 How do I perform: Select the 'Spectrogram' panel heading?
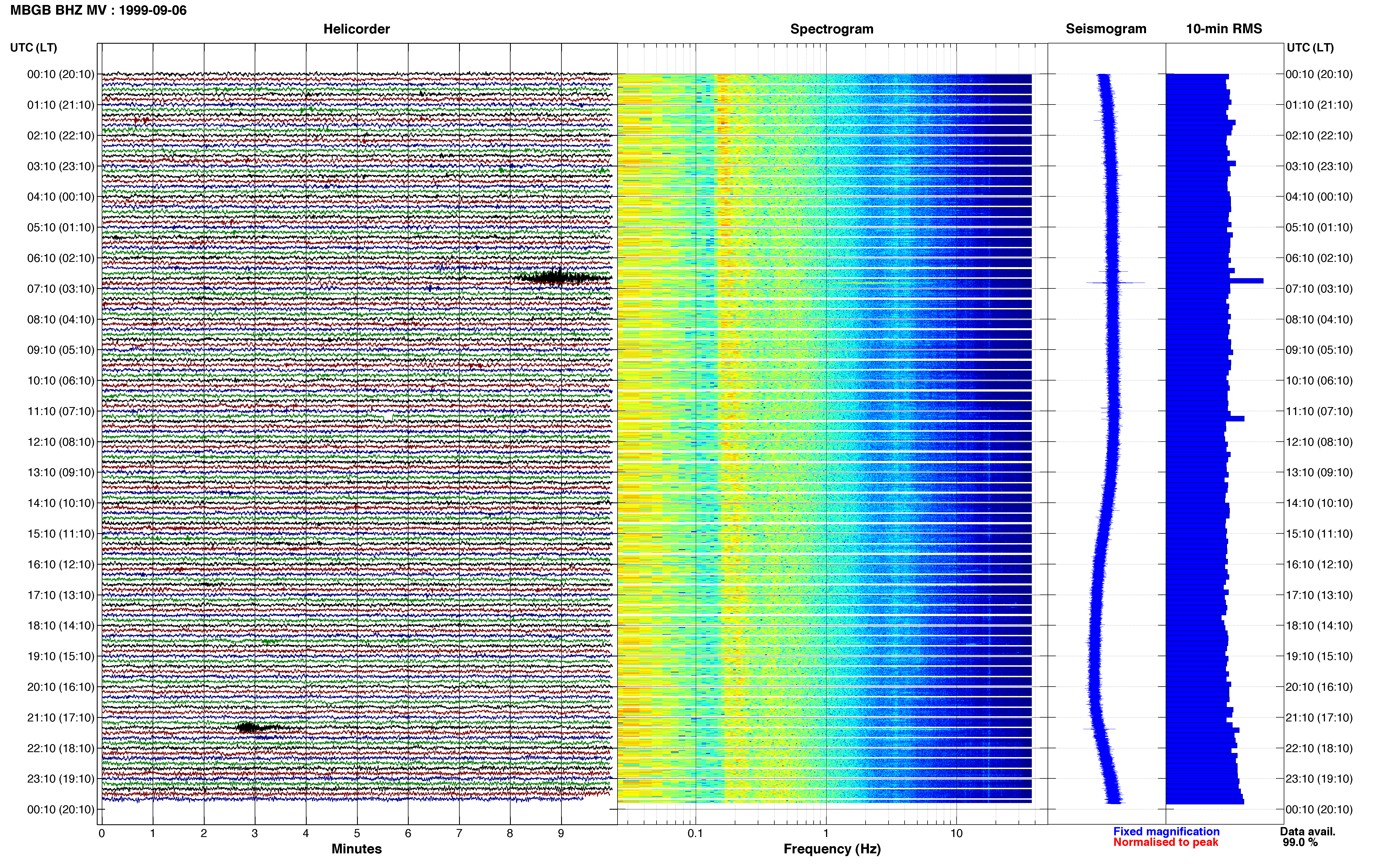point(832,29)
